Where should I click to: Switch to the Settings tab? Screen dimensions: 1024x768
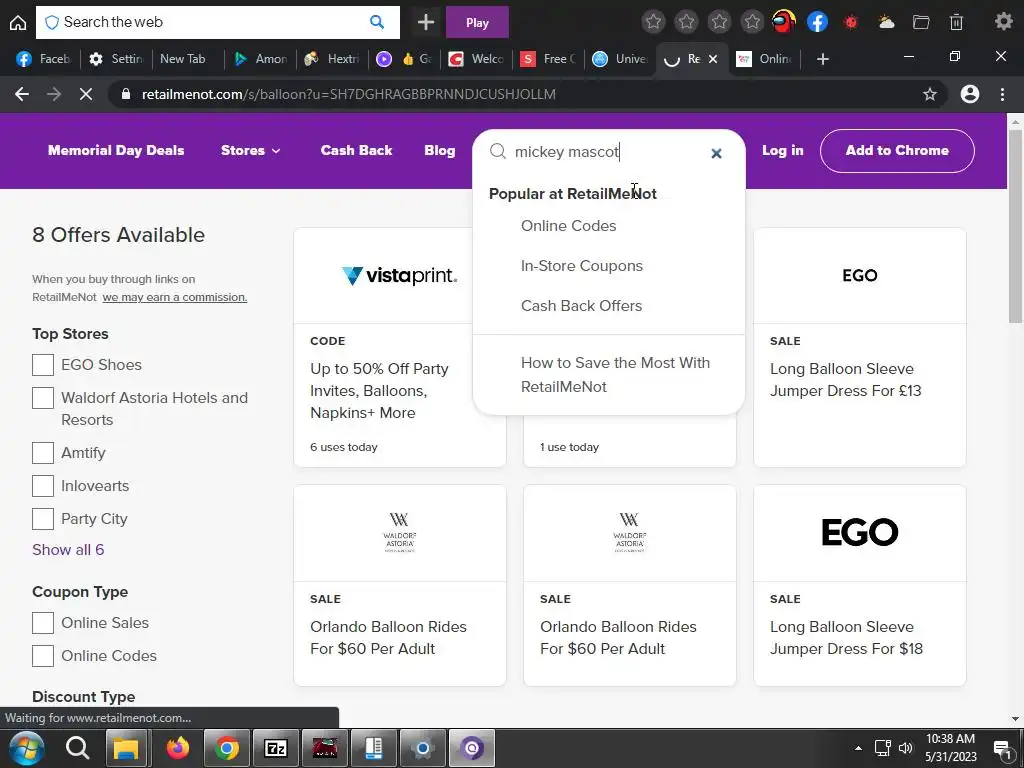pyautogui.click(x=116, y=59)
